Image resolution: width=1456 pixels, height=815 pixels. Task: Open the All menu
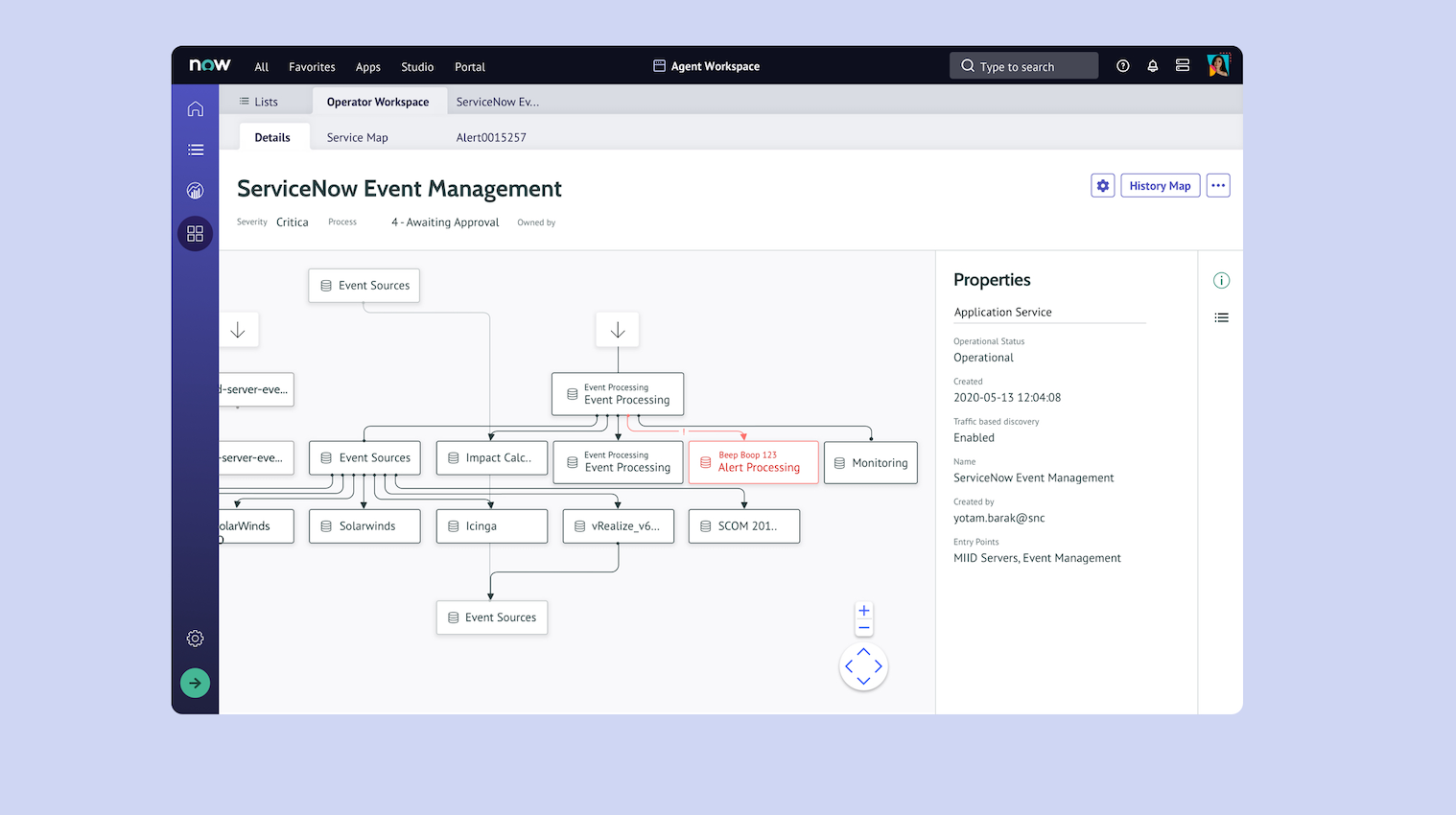pos(262,67)
